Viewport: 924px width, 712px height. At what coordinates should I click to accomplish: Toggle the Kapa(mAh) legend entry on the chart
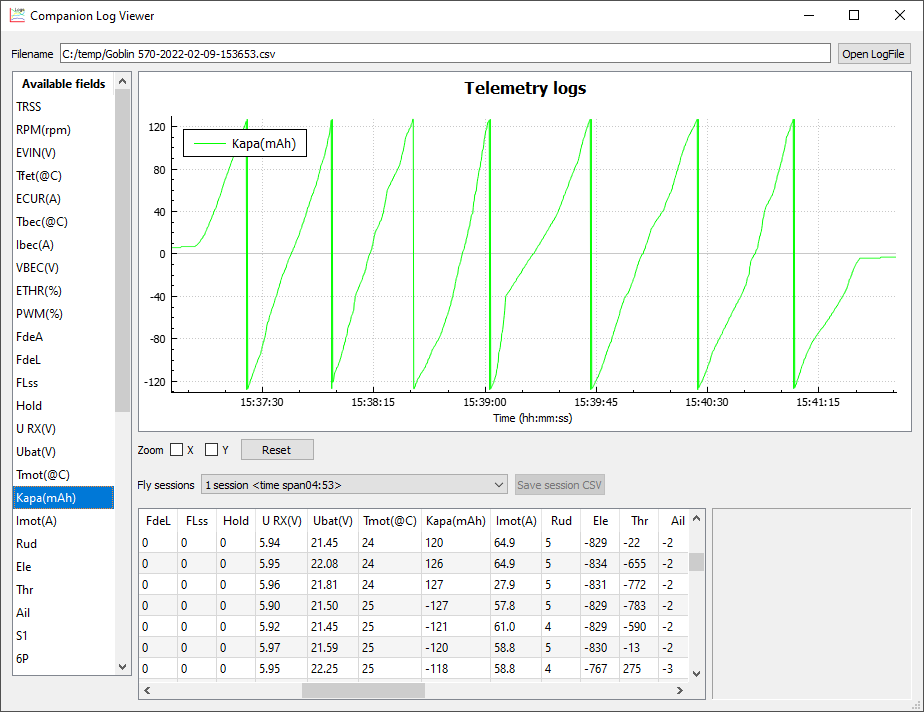[244, 142]
